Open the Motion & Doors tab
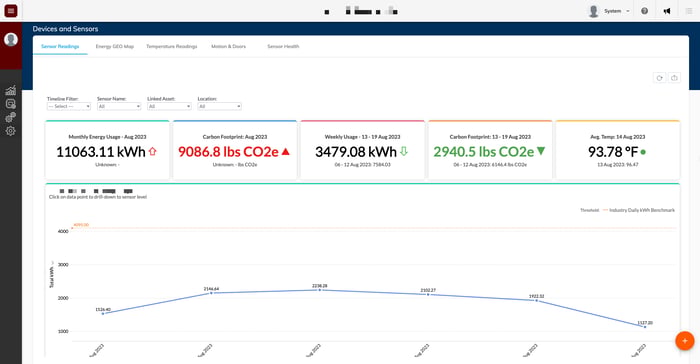 click(x=229, y=46)
